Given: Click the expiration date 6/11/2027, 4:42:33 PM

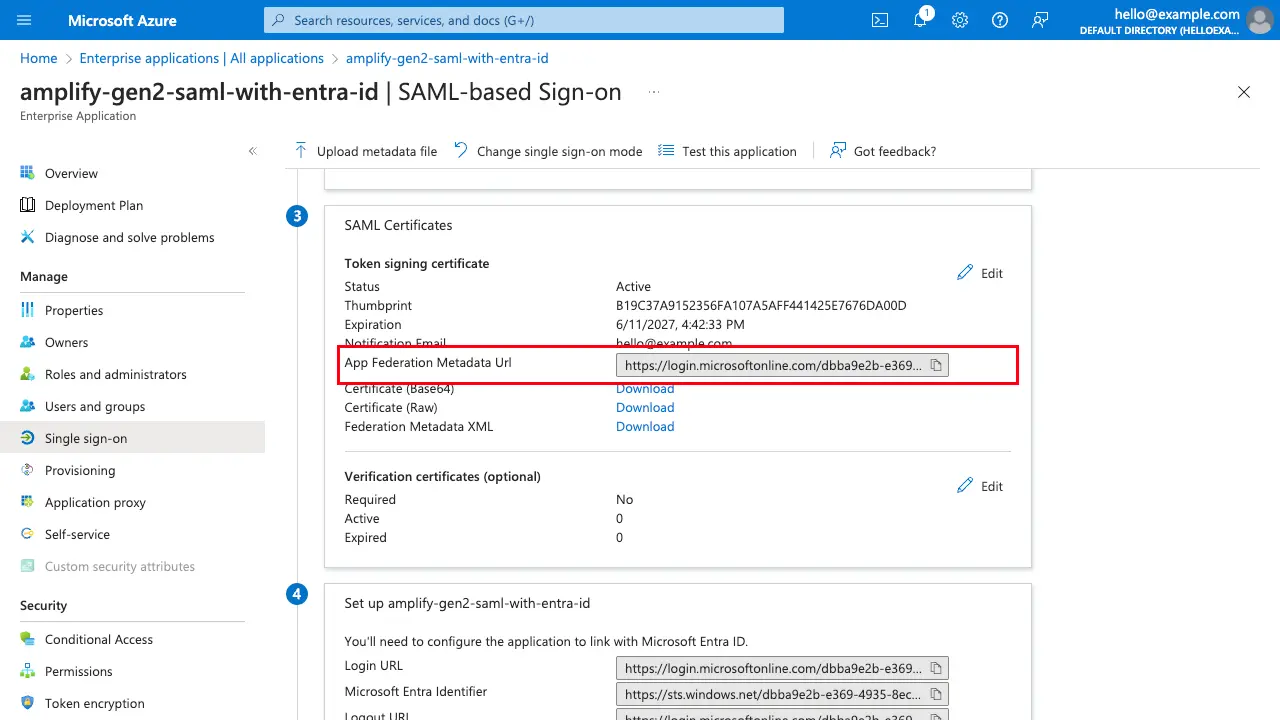Looking at the screenshot, I should [680, 324].
